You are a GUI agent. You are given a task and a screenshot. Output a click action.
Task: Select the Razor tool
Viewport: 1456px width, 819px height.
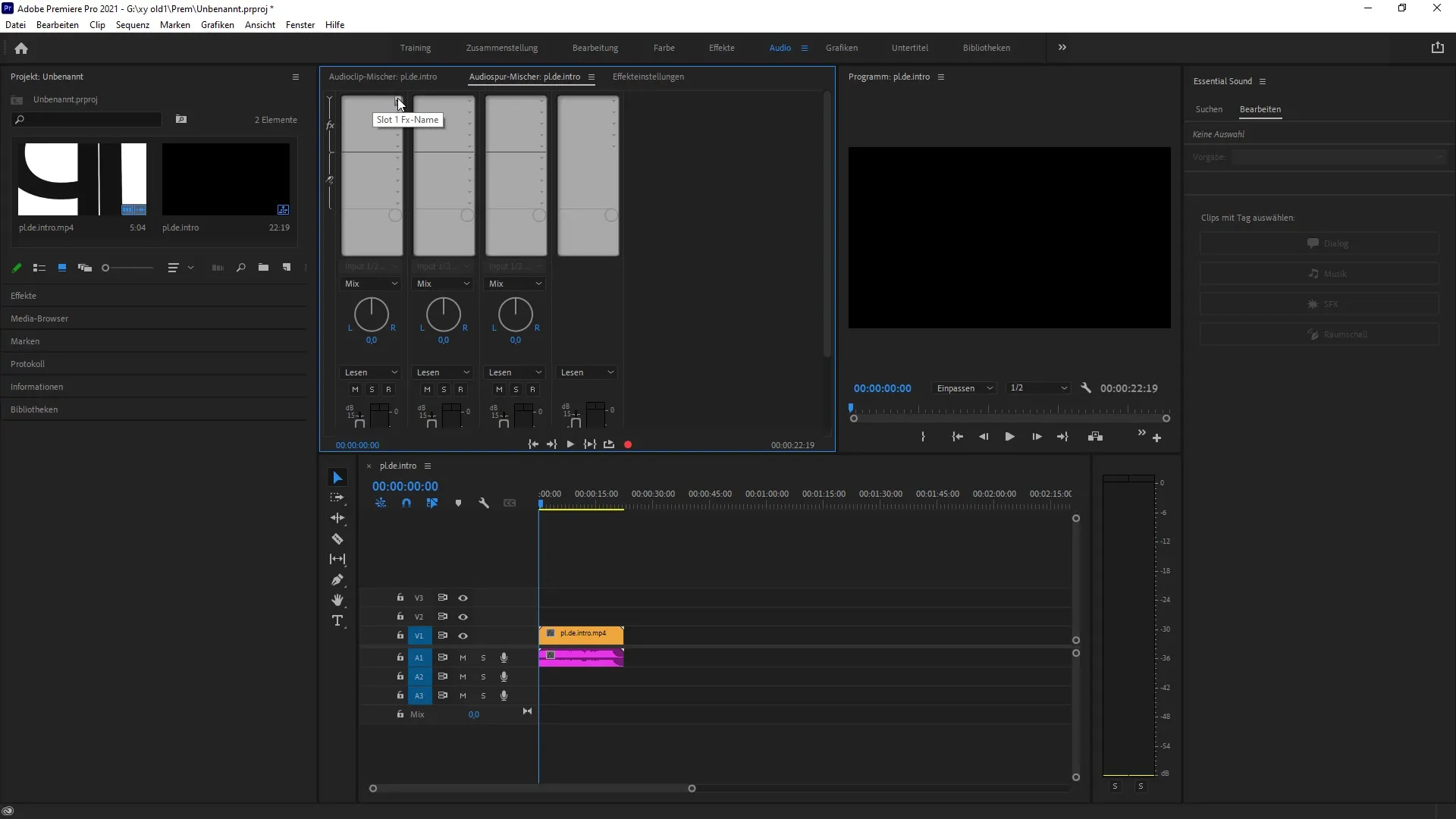click(337, 539)
